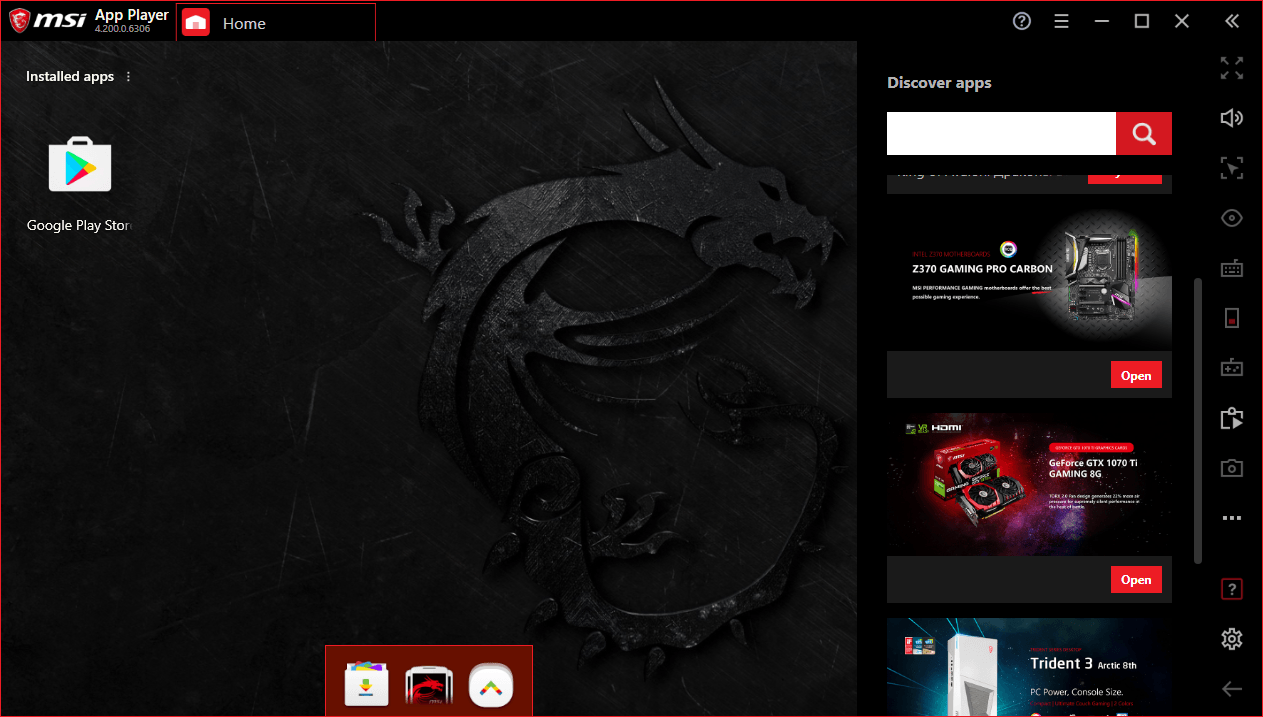Switch to the Home tab
This screenshot has height=717, width=1263.
coord(276,23)
